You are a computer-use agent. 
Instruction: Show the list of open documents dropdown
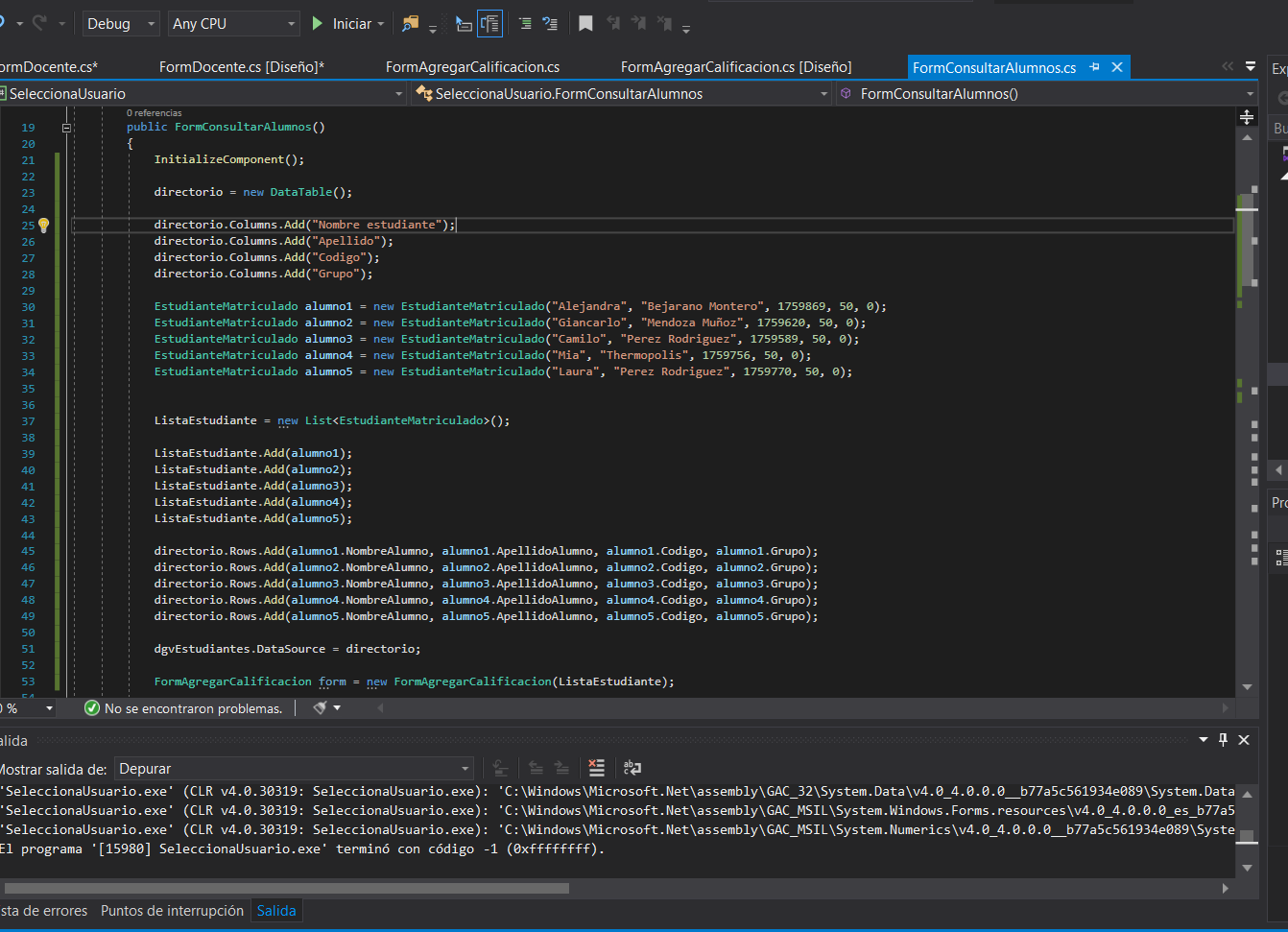point(1251,66)
